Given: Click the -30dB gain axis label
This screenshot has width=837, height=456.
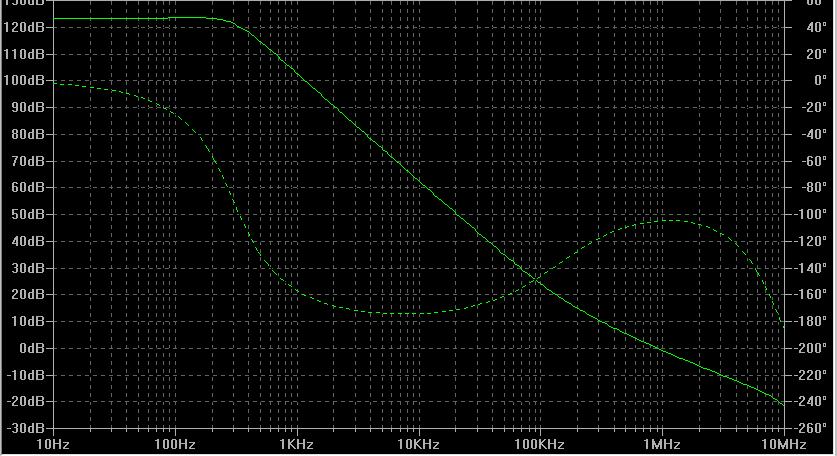Looking at the screenshot, I should 24,428.
